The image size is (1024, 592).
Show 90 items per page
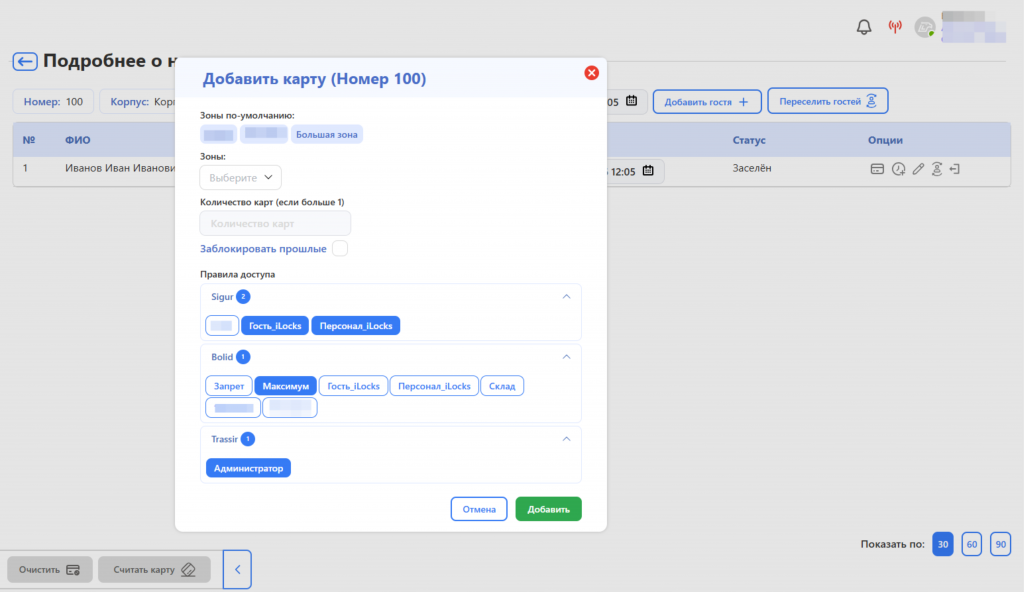pyautogui.click(x=1000, y=544)
